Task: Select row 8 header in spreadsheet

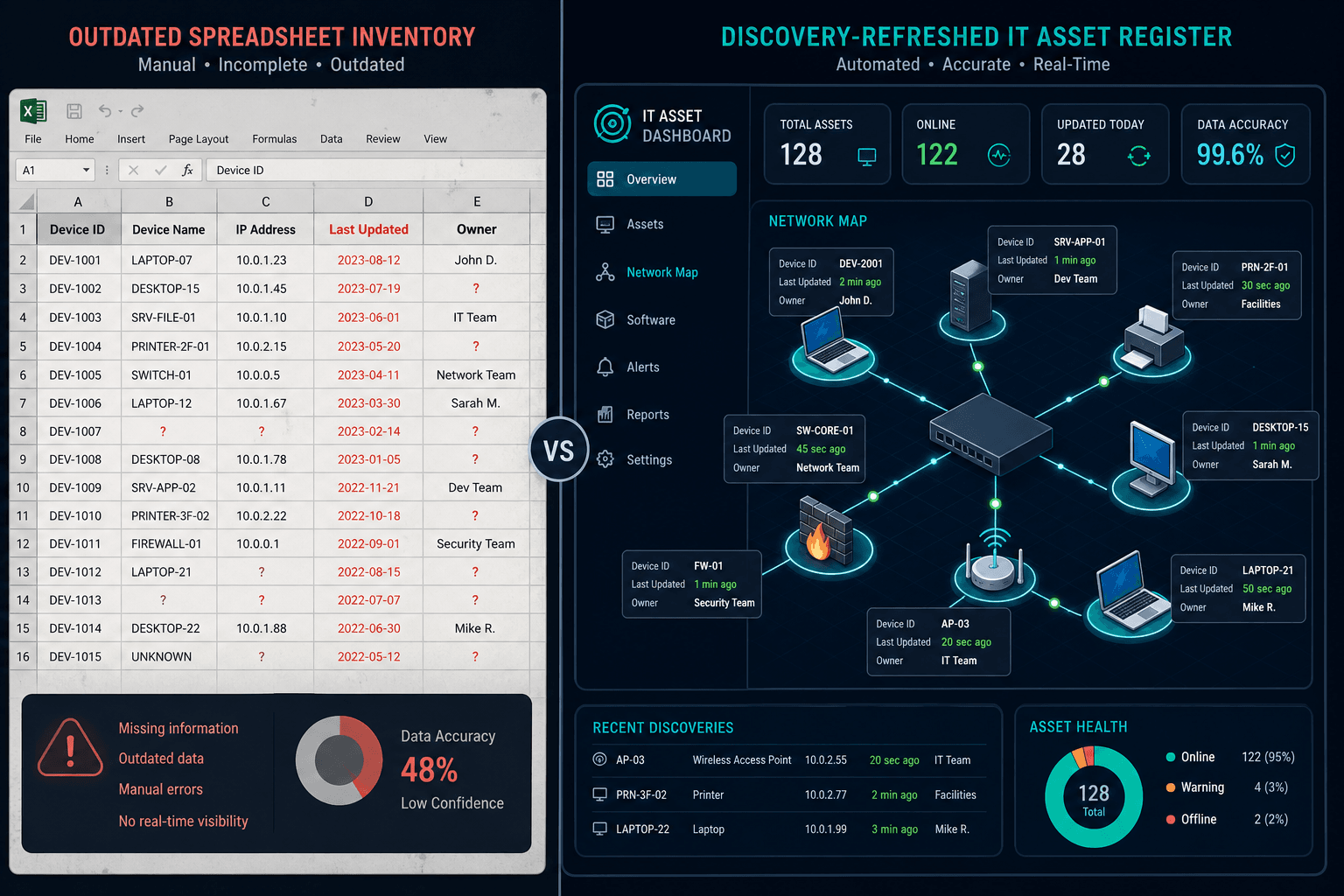Action: (23, 431)
